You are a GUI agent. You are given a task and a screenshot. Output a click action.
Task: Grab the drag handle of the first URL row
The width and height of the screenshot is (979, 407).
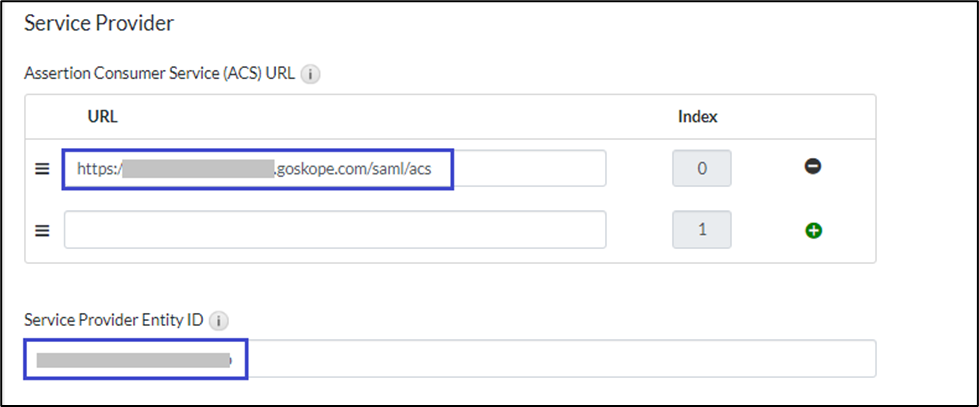(x=42, y=169)
